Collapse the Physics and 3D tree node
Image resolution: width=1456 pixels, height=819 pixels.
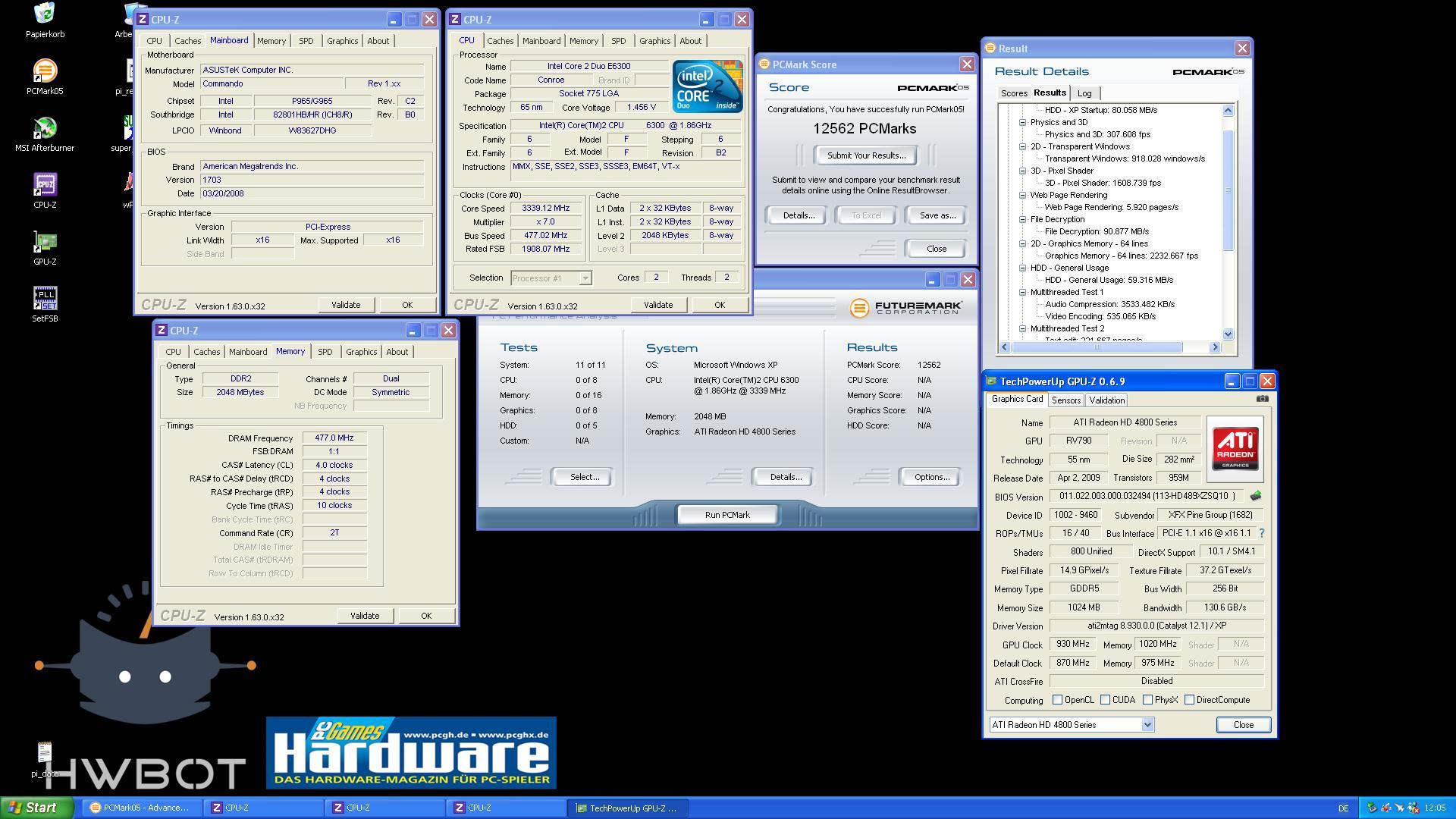(x=1022, y=122)
